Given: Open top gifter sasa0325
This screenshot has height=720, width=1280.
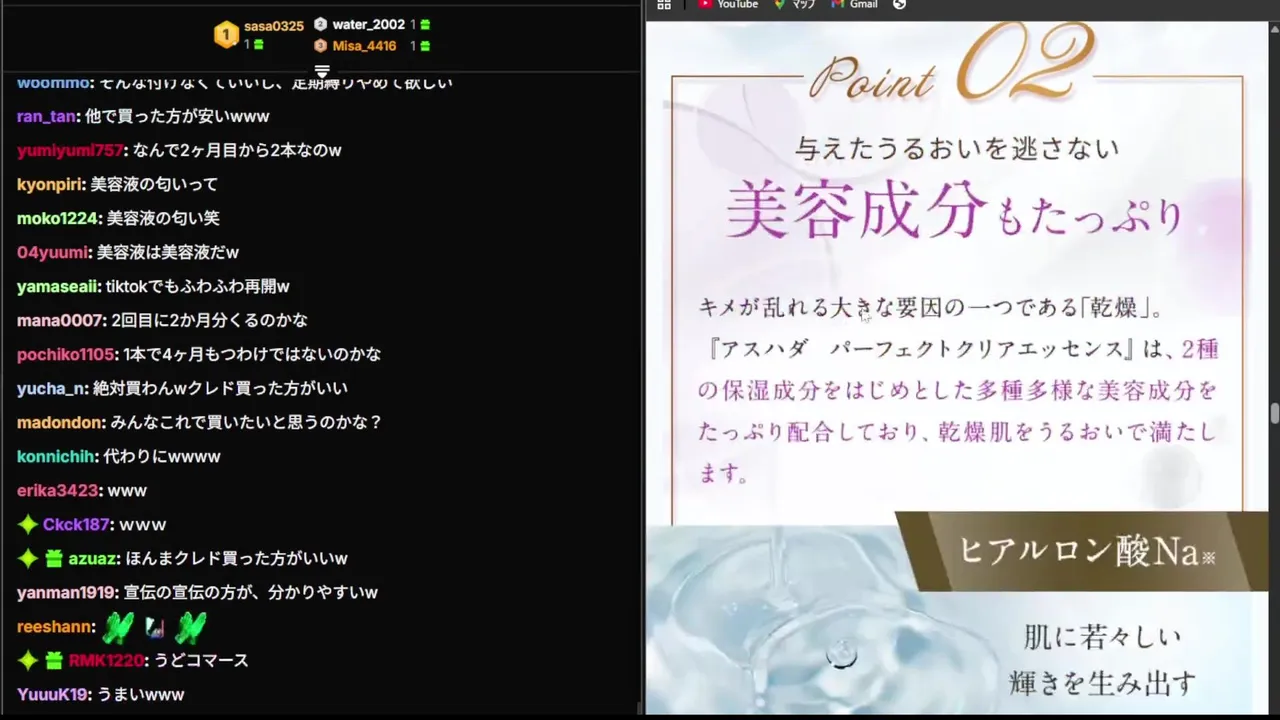Looking at the screenshot, I should [x=273, y=26].
